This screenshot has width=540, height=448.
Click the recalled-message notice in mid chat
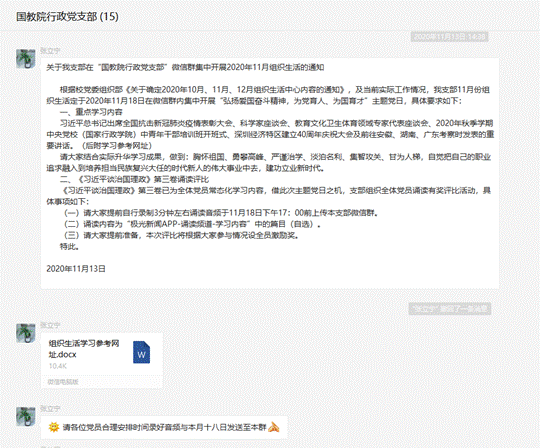click(450, 309)
